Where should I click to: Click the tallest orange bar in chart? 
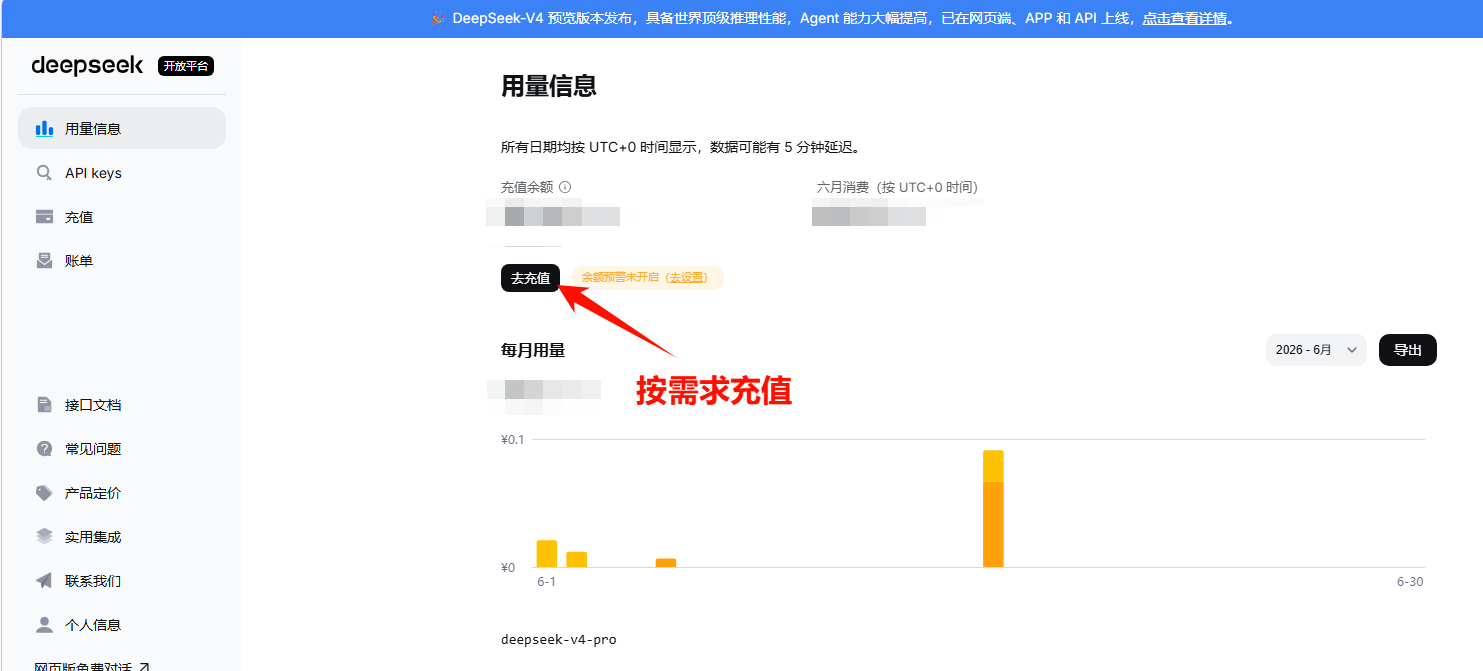993,509
